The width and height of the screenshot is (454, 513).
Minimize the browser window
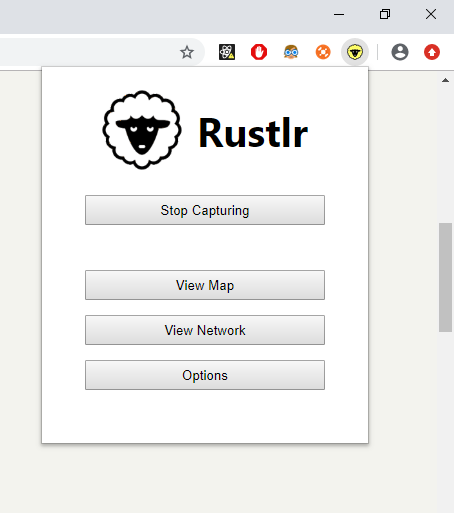[x=339, y=14]
